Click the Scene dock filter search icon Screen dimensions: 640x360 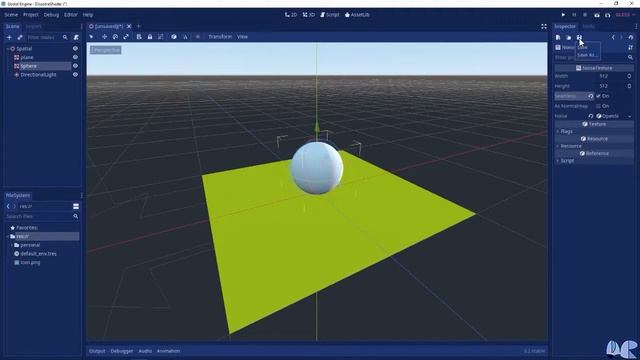click(x=65, y=37)
